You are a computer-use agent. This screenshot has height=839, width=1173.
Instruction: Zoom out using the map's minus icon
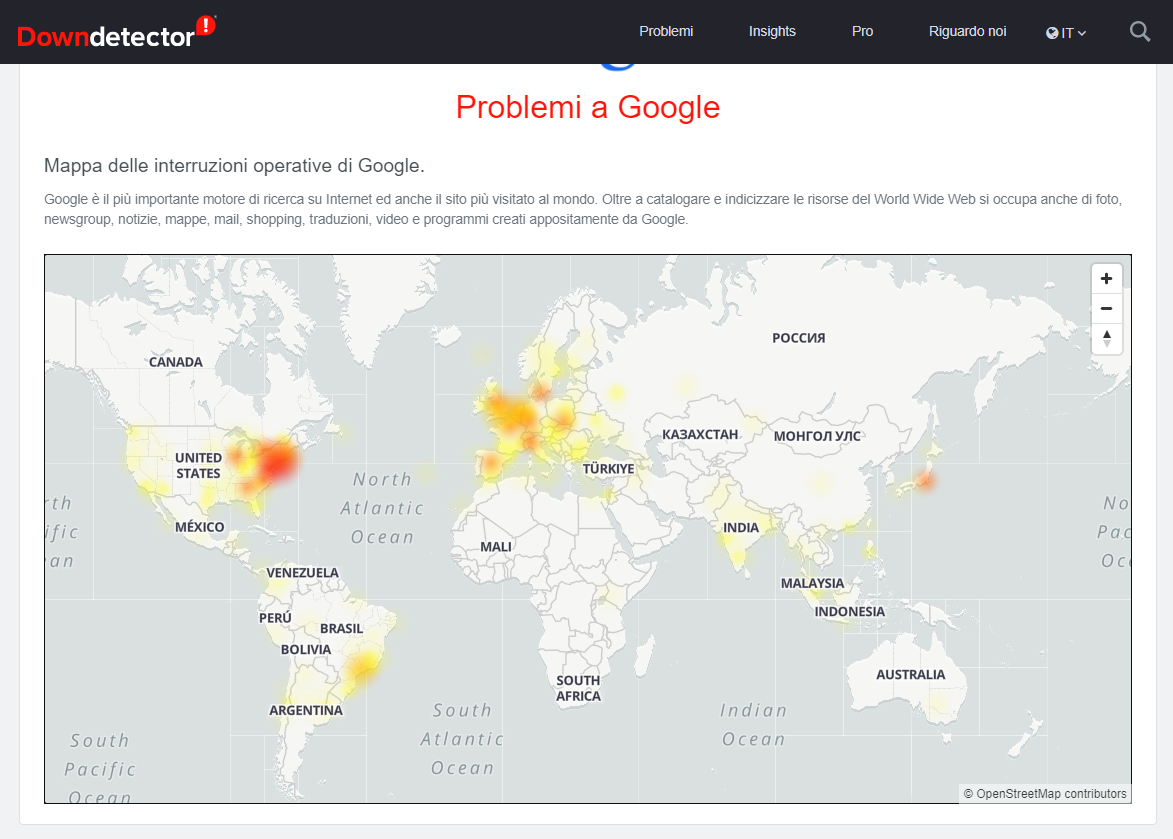(x=1106, y=308)
